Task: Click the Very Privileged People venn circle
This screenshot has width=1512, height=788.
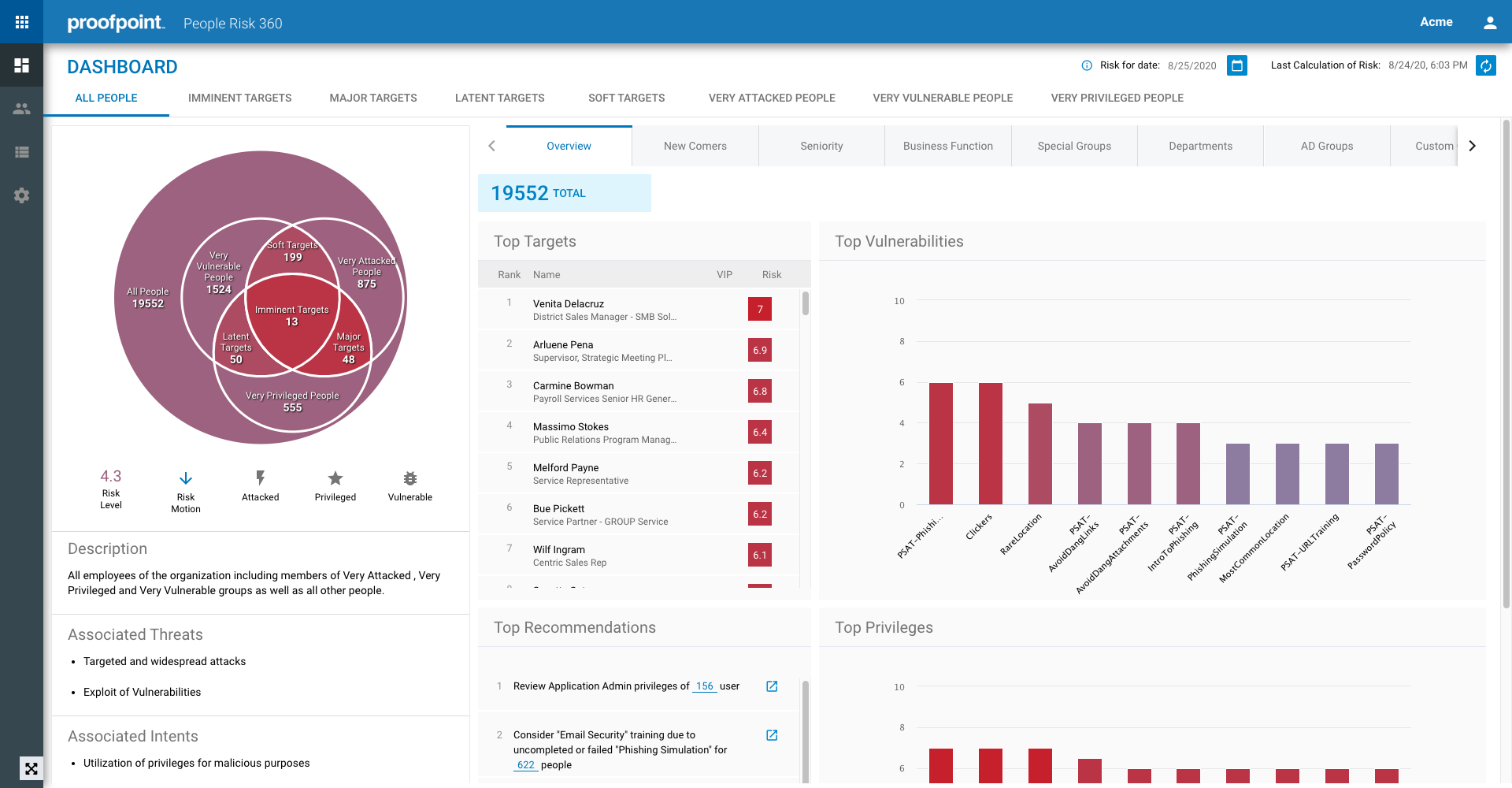Action: pyautogui.click(x=292, y=401)
